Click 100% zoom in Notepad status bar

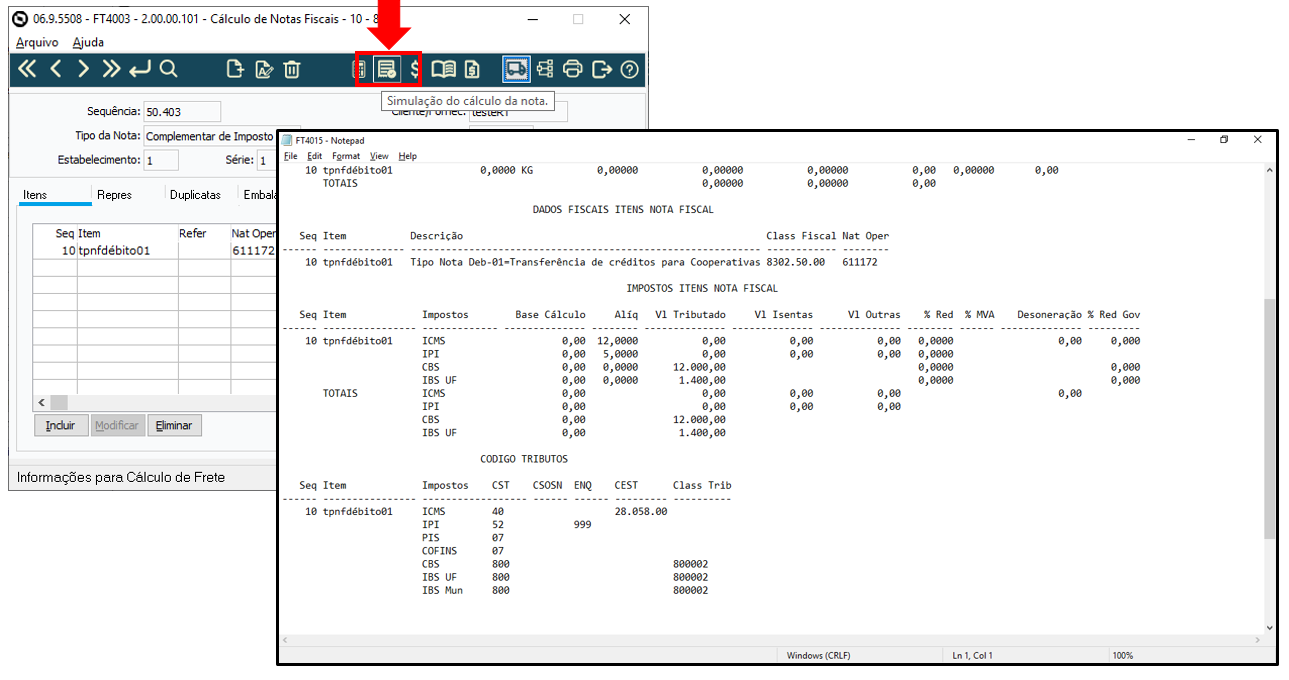(1123, 655)
